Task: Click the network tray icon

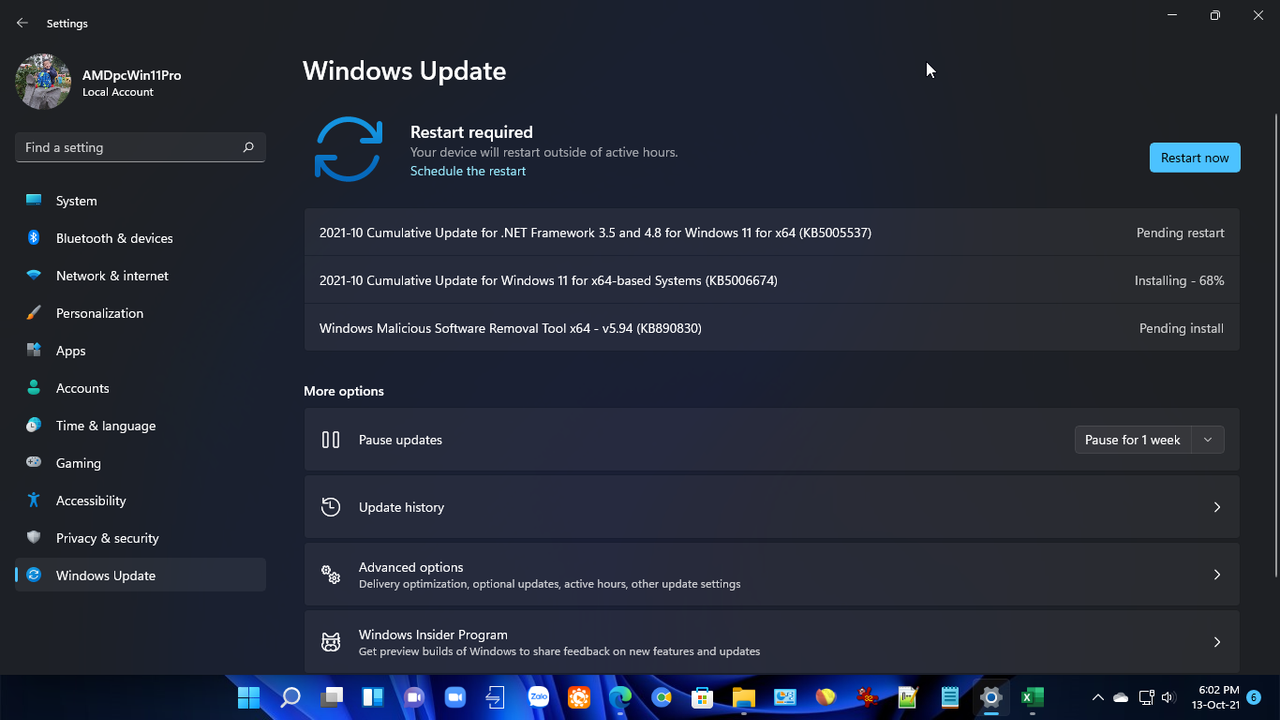Action: click(x=1145, y=697)
